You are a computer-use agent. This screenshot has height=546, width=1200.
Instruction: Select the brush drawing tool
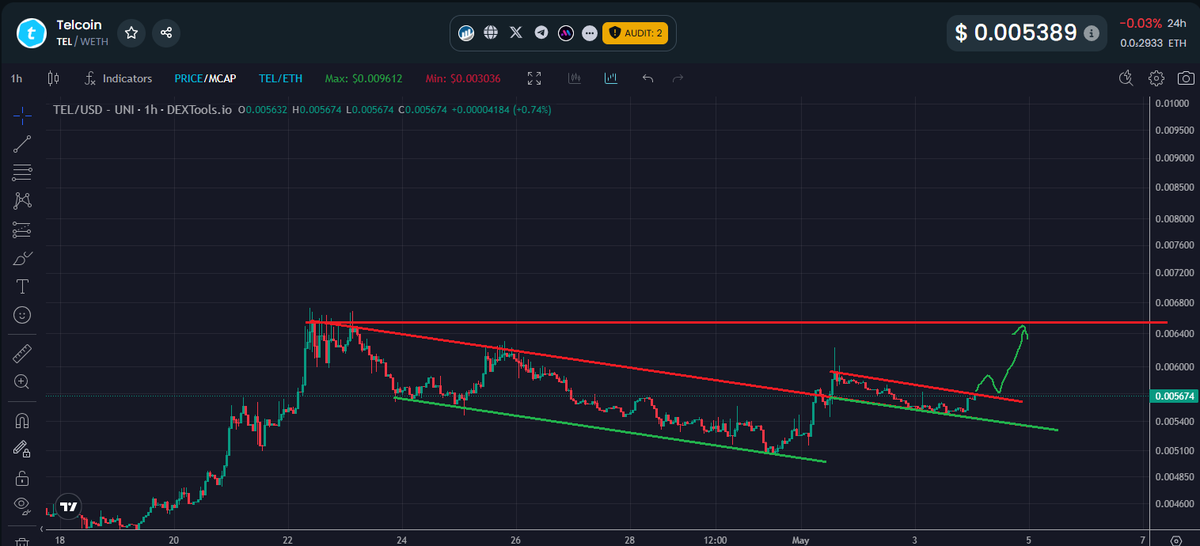[x=22, y=258]
